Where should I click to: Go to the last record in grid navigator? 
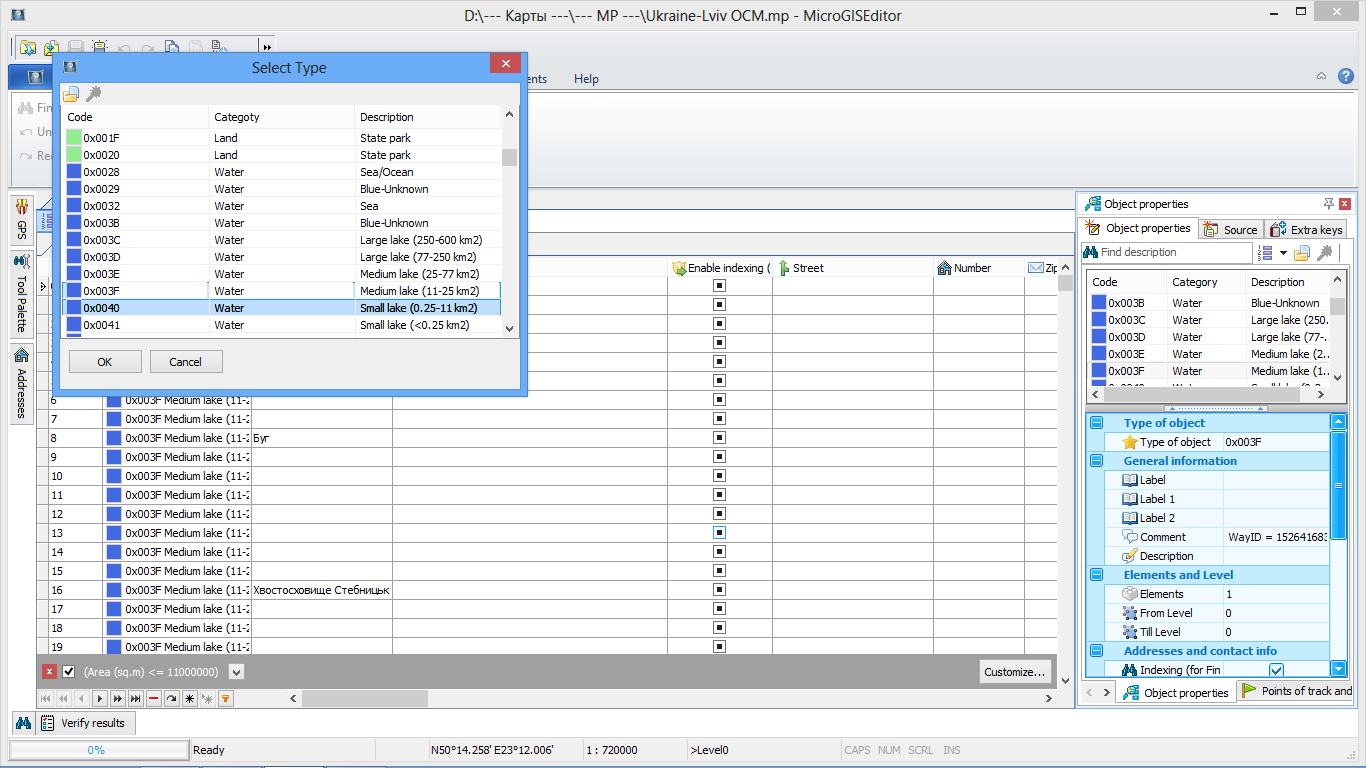pos(135,699)
